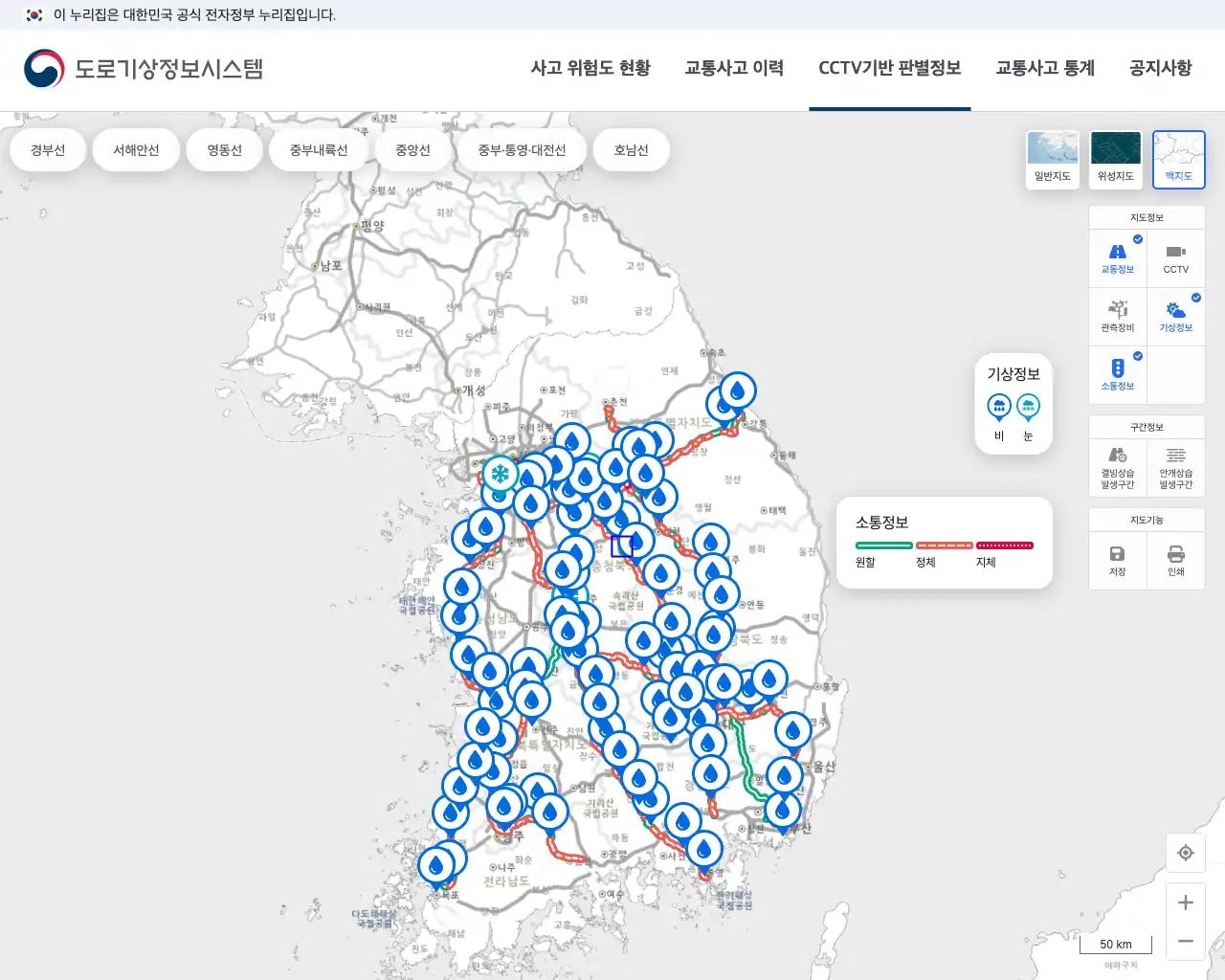The image size is (1225, 980).
Task: Click the 50 km scale bar
Action: [1116, 945]
